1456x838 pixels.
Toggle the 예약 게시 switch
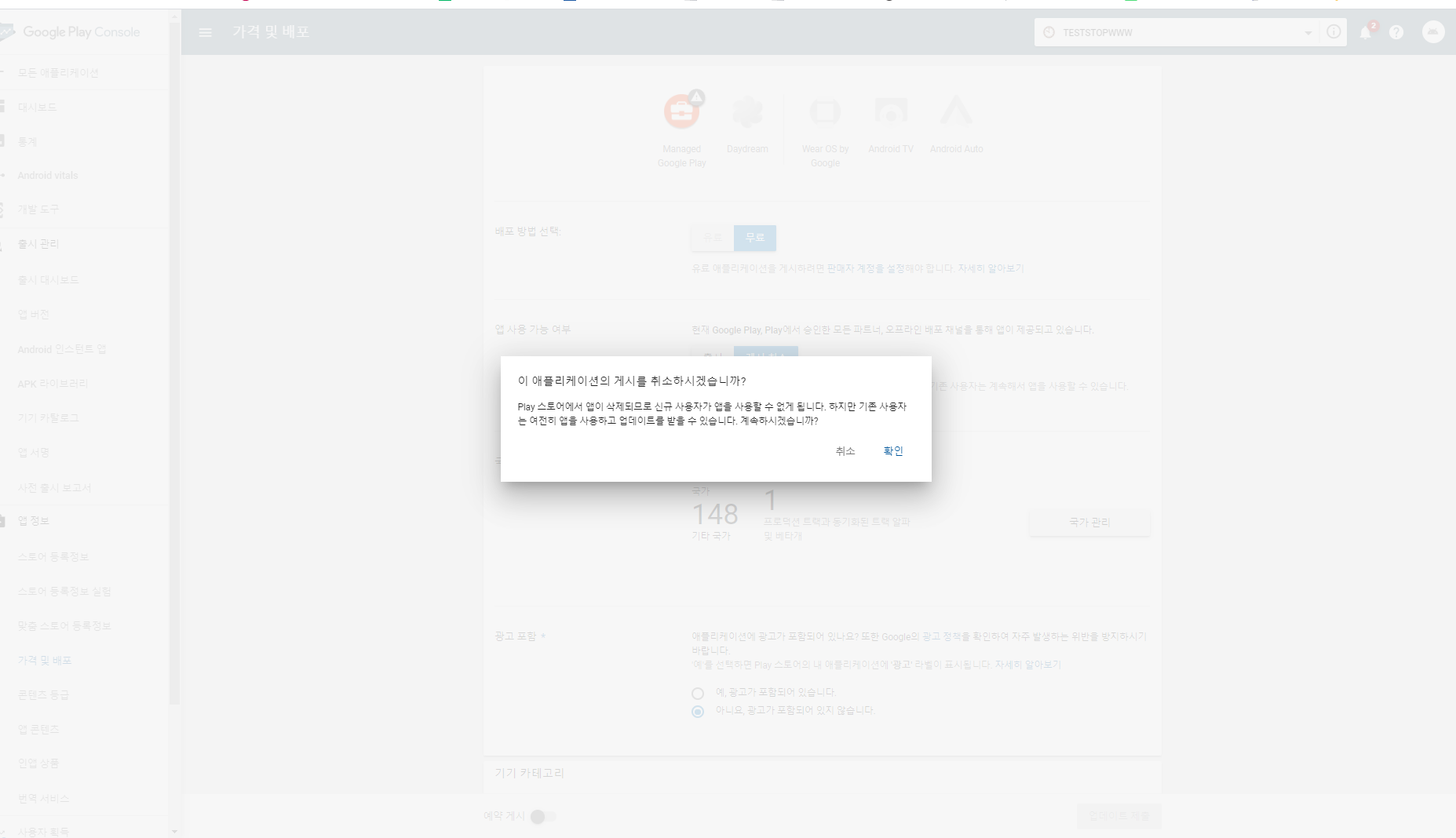click(542, 817)
